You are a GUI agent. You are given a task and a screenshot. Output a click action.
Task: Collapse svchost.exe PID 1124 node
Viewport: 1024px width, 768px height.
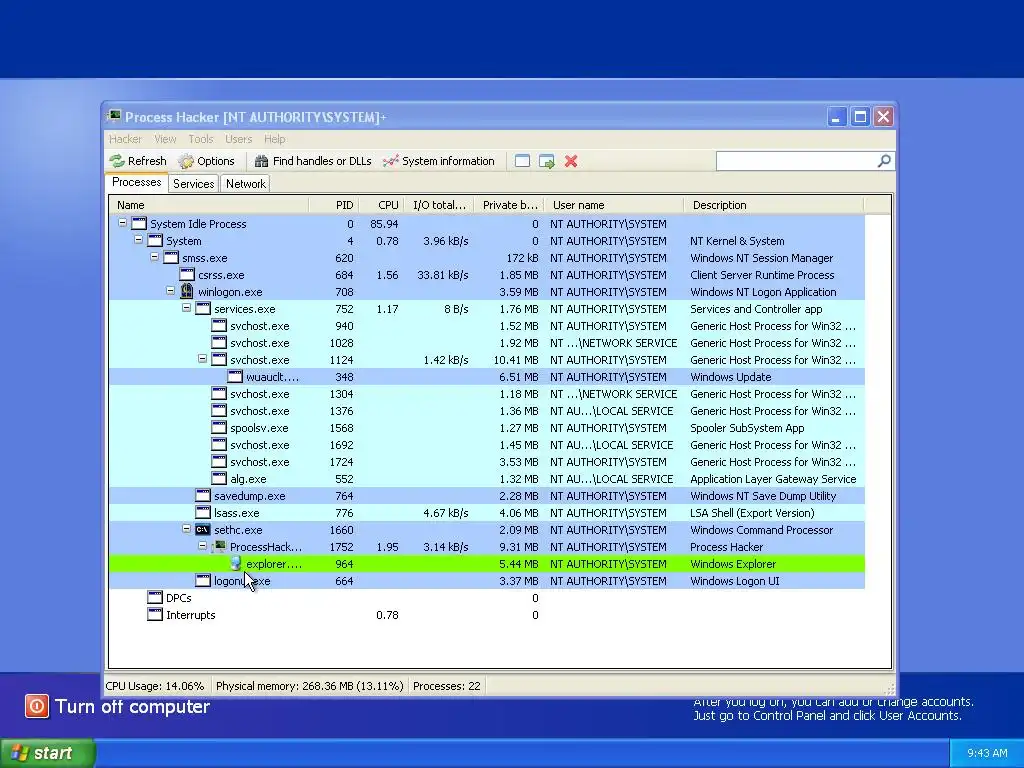(x=202, y=359)
